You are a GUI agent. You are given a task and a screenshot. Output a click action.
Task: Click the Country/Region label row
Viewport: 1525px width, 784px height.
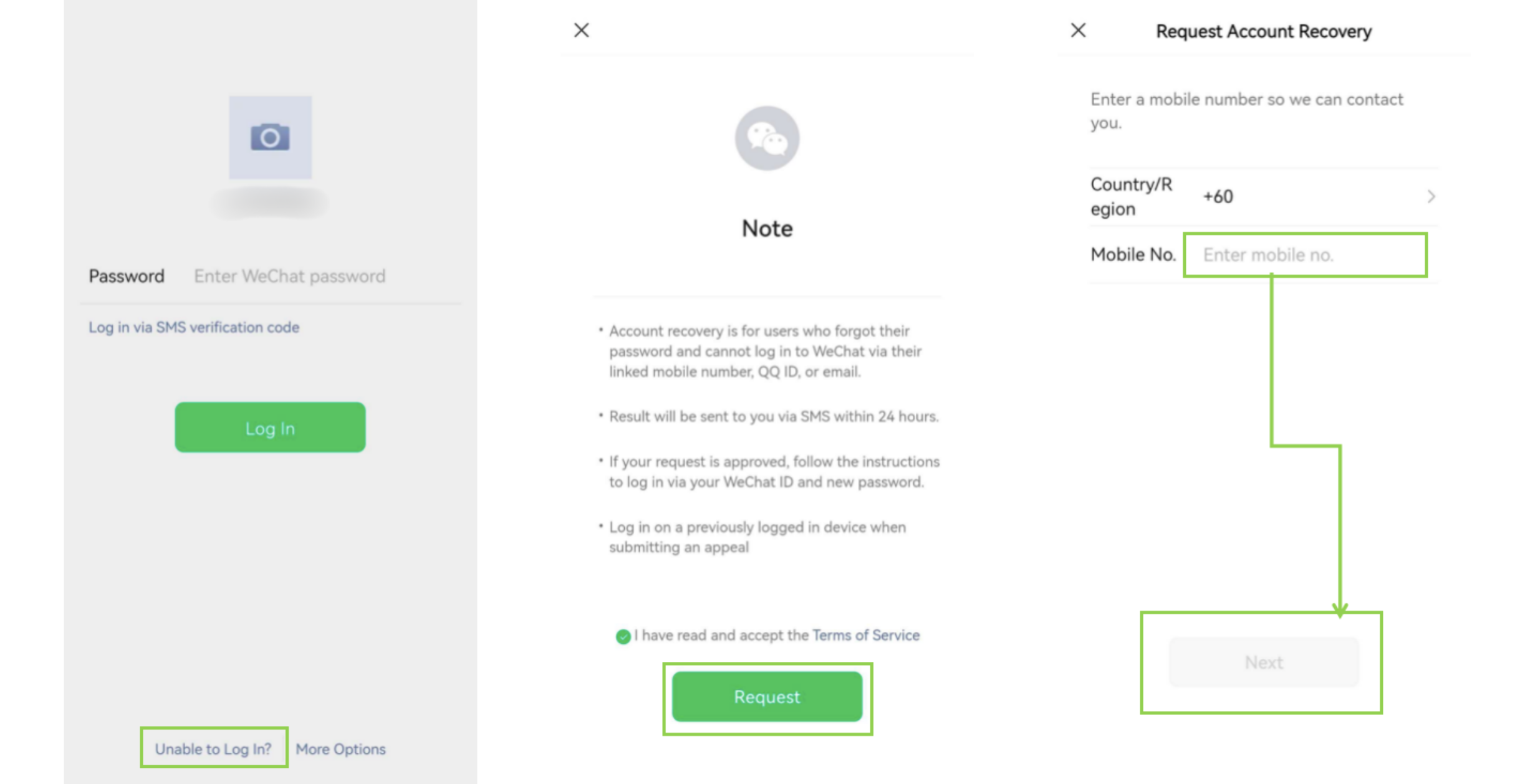(1131, 197)
